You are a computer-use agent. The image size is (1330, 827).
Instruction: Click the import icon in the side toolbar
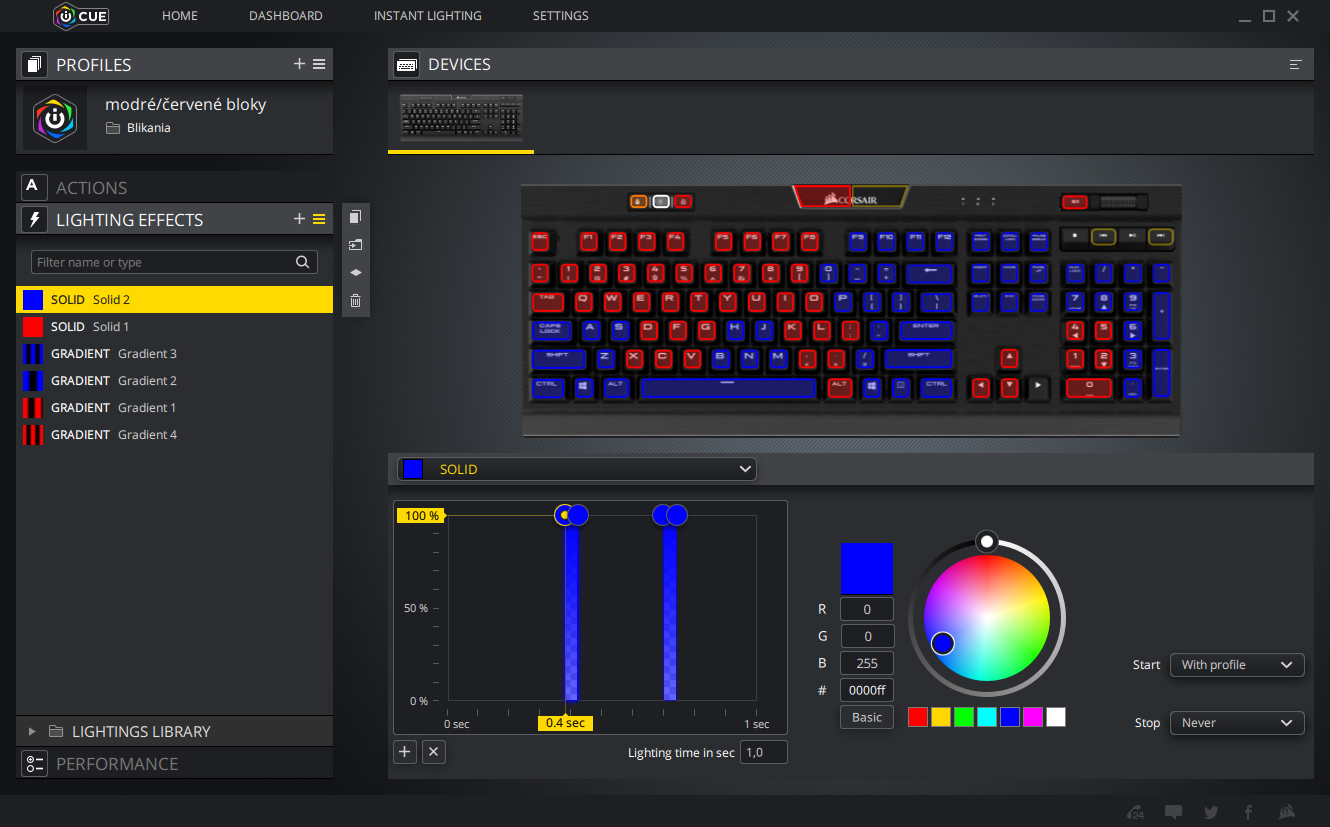coord(355,245)
